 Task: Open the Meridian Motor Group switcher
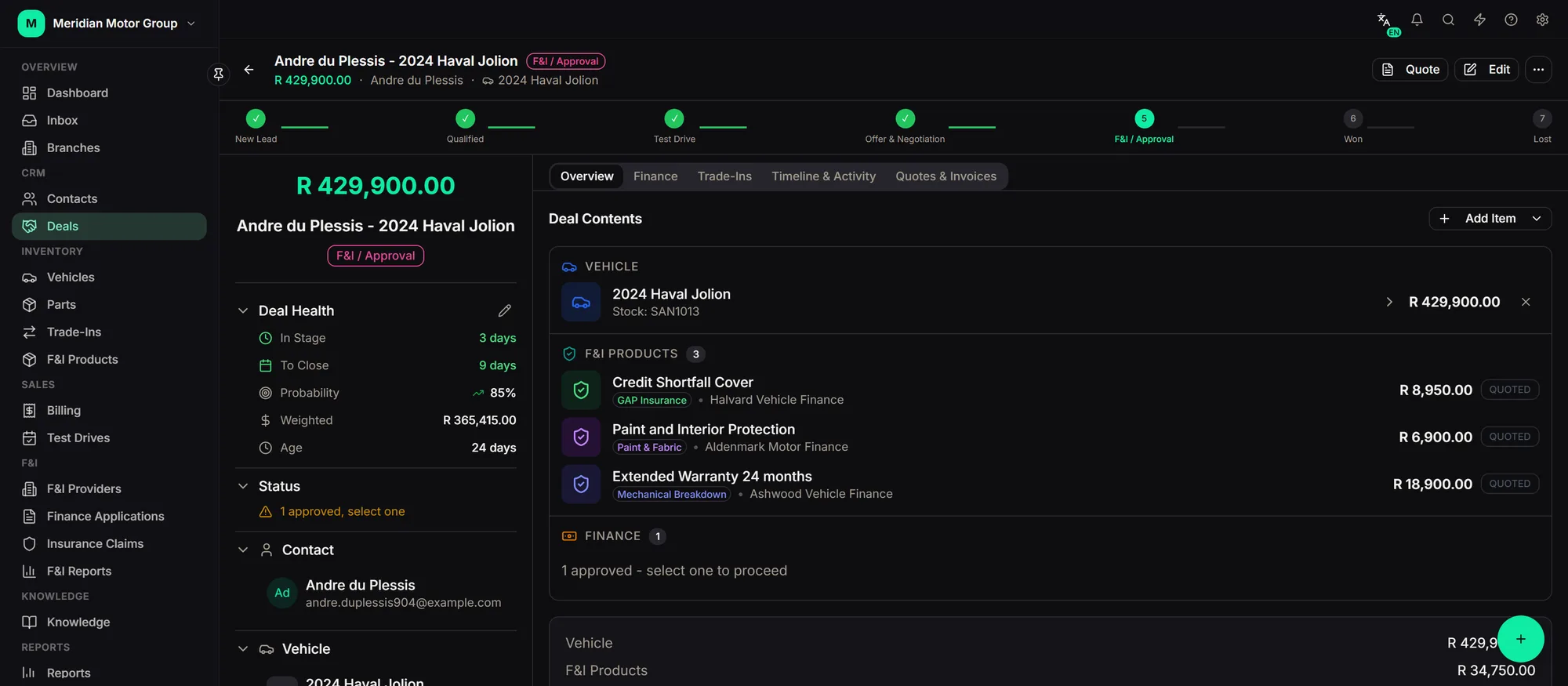pyautogui.click(x=107, y=24)
